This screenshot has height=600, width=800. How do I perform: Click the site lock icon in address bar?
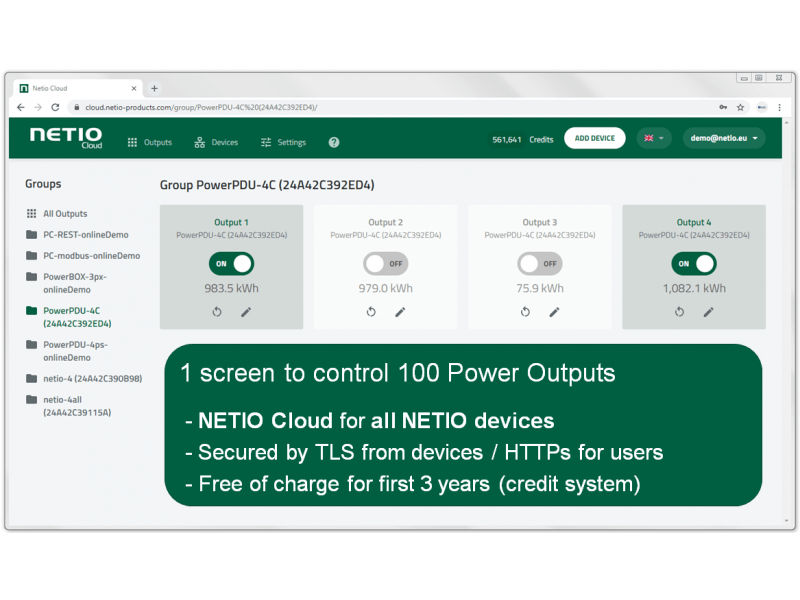pyautogui.click(x=77, y=107)
